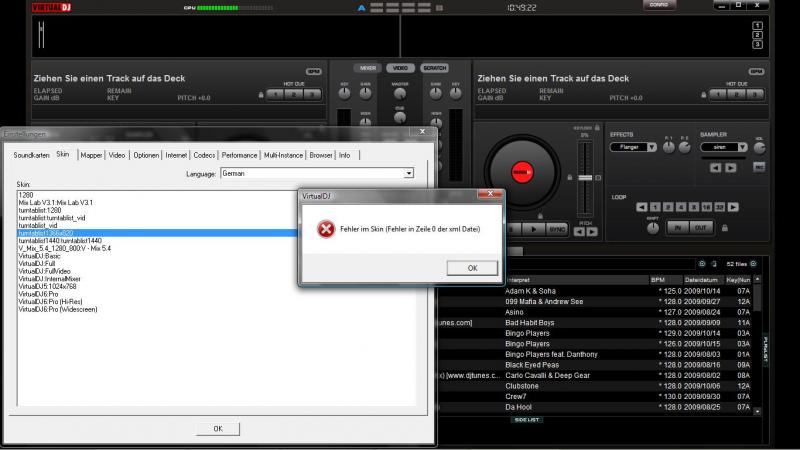Play the sample with Sampler right arrow
The height and width of the screenshot is (450, 800).
click(x=731, y=167)
